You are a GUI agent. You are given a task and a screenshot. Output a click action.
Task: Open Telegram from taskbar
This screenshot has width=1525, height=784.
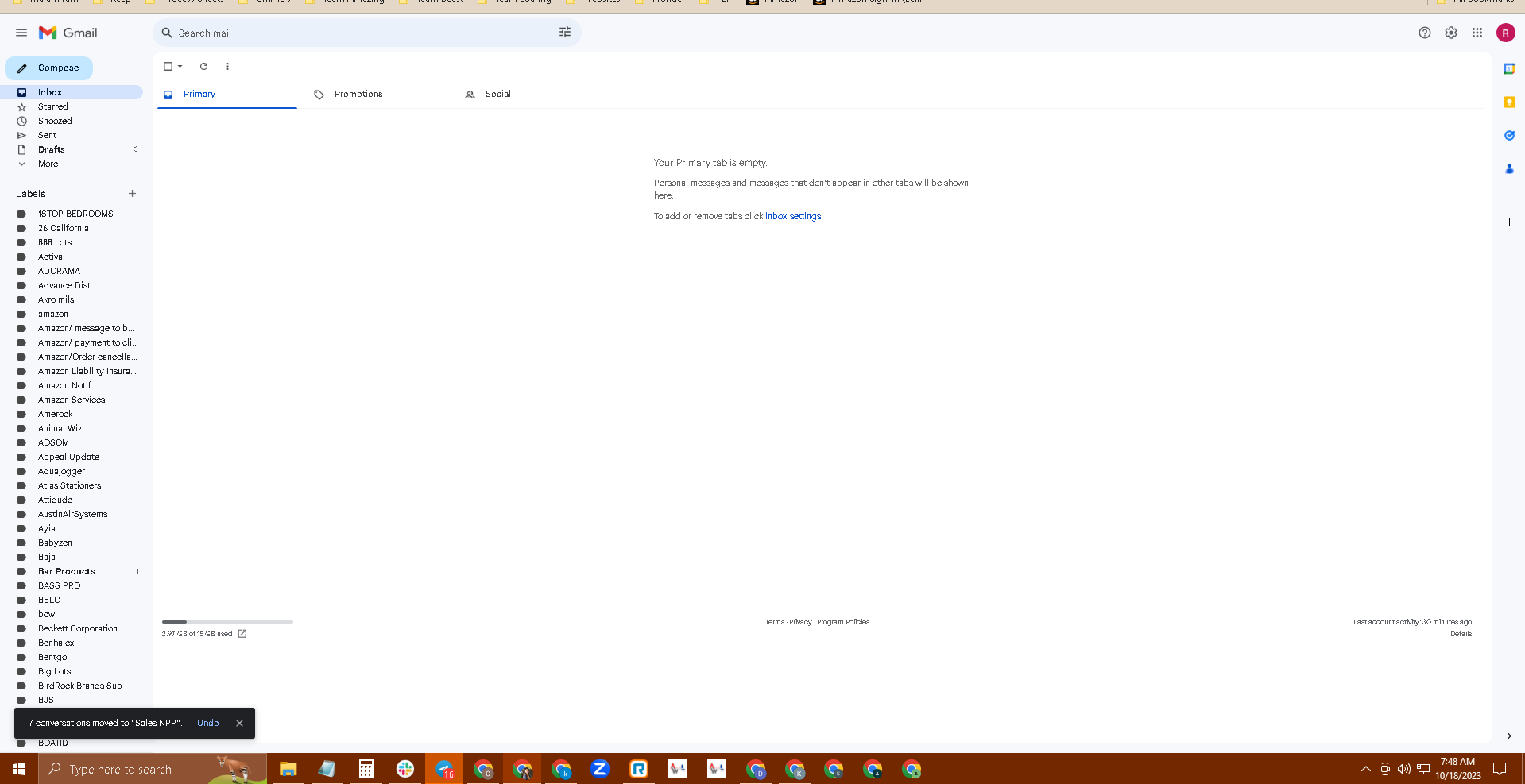(444, 769)
